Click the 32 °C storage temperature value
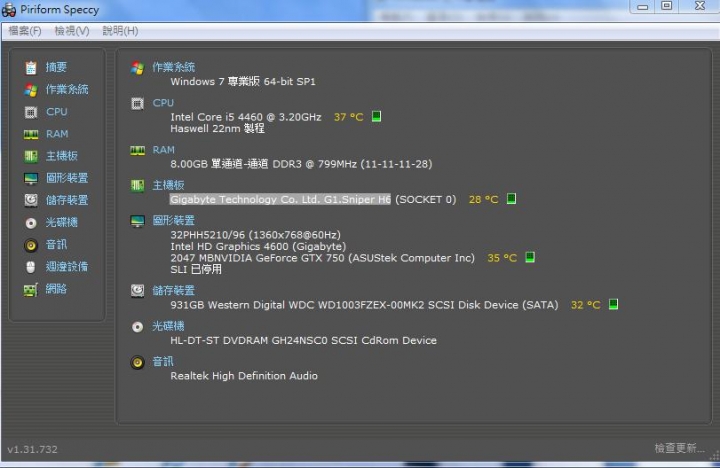This screenshot has height=468, width=720. (x=585, y=305)
